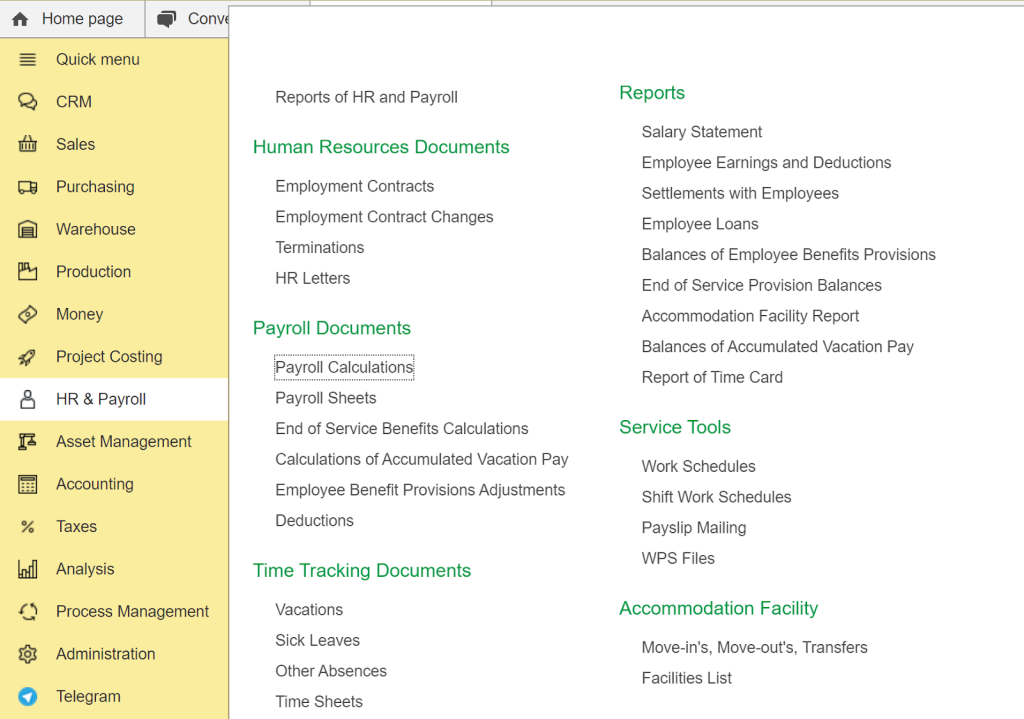Click the Conversations speech bubble icon
Screen dimensions: 1024x719
click(167, 19)
